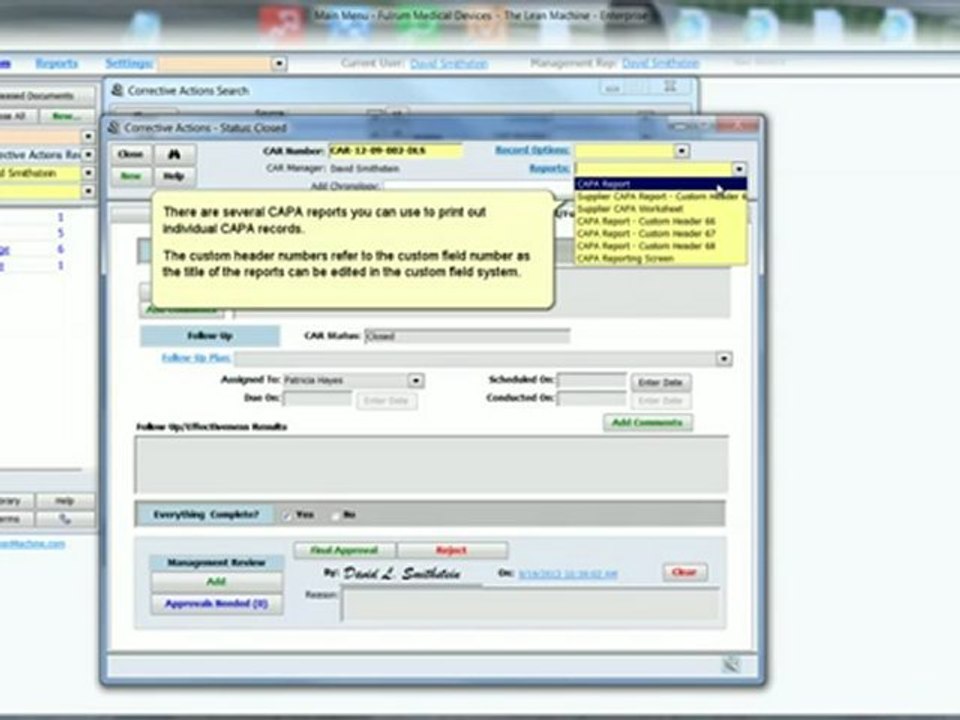960x720 pixels.
Task: Click Enter Date button beside Scheduled On
Action: [x=661, y=383]
